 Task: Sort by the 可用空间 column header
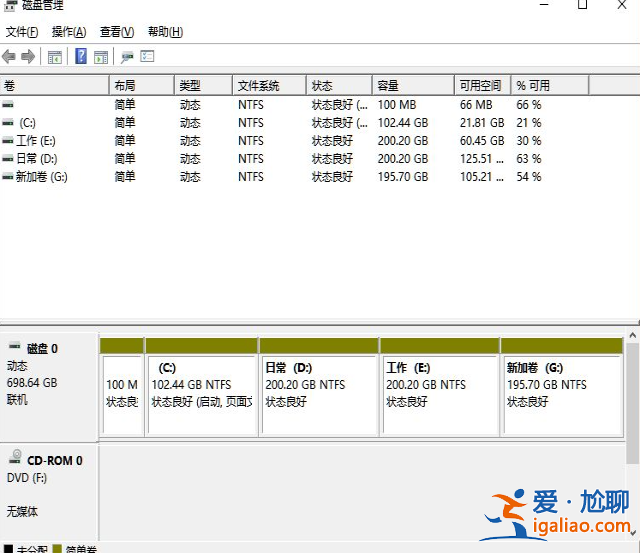coord(483,85)
